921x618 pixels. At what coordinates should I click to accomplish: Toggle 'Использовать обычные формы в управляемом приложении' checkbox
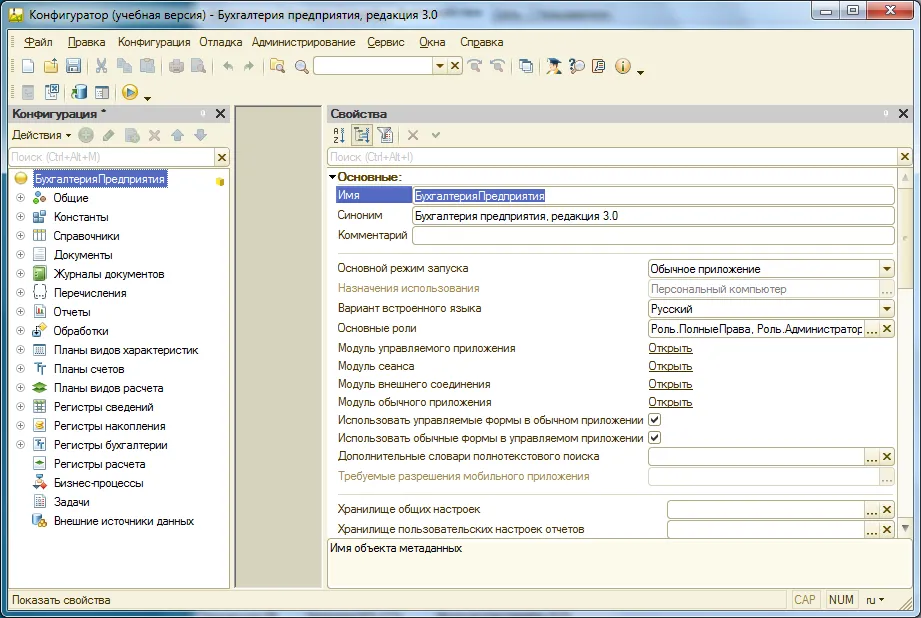[654, 438]
